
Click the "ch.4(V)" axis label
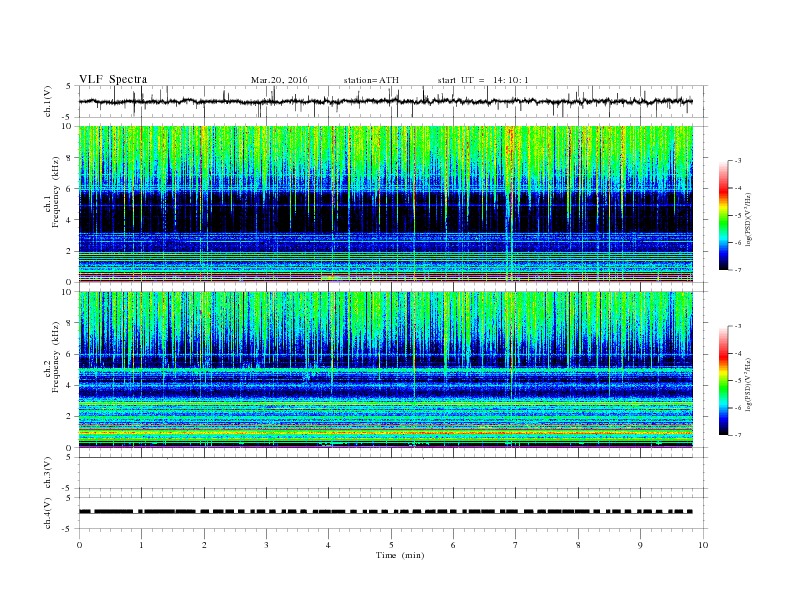47,513
